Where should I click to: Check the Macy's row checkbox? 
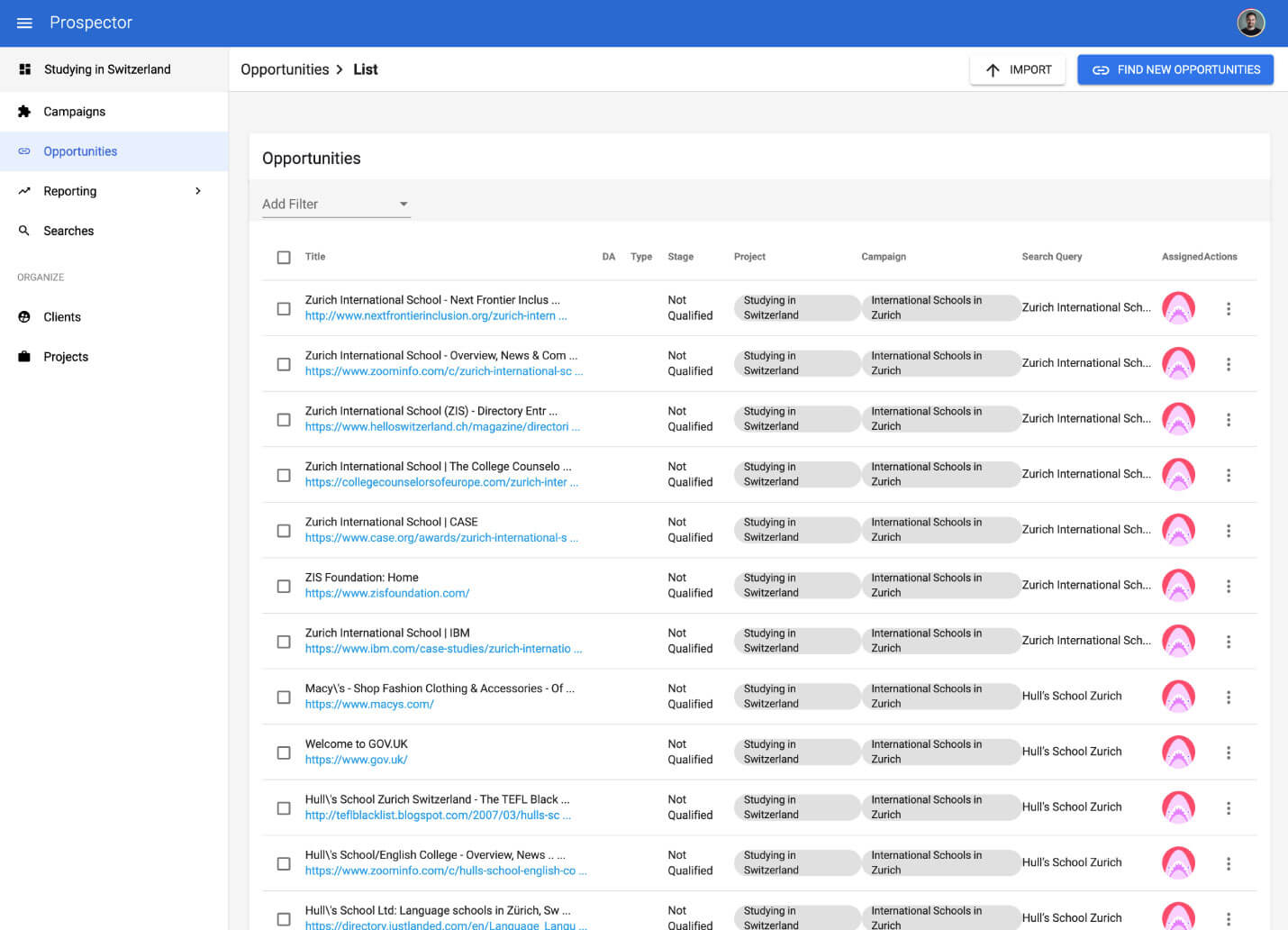(284, 697)
